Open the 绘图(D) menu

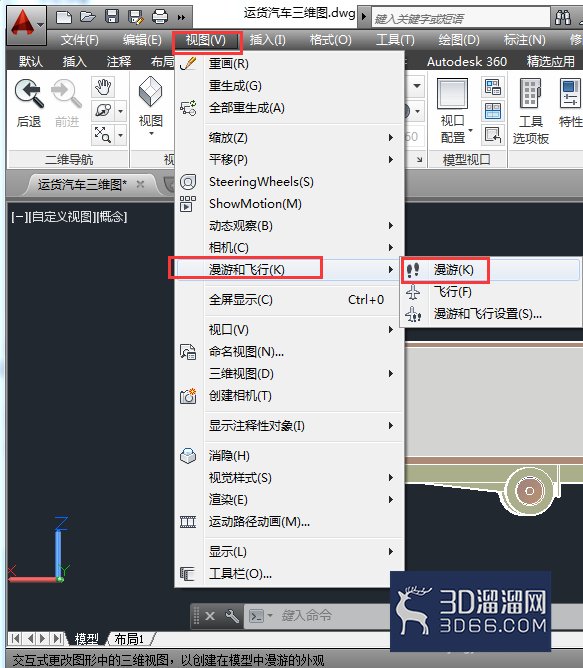[x=459, y=40]
